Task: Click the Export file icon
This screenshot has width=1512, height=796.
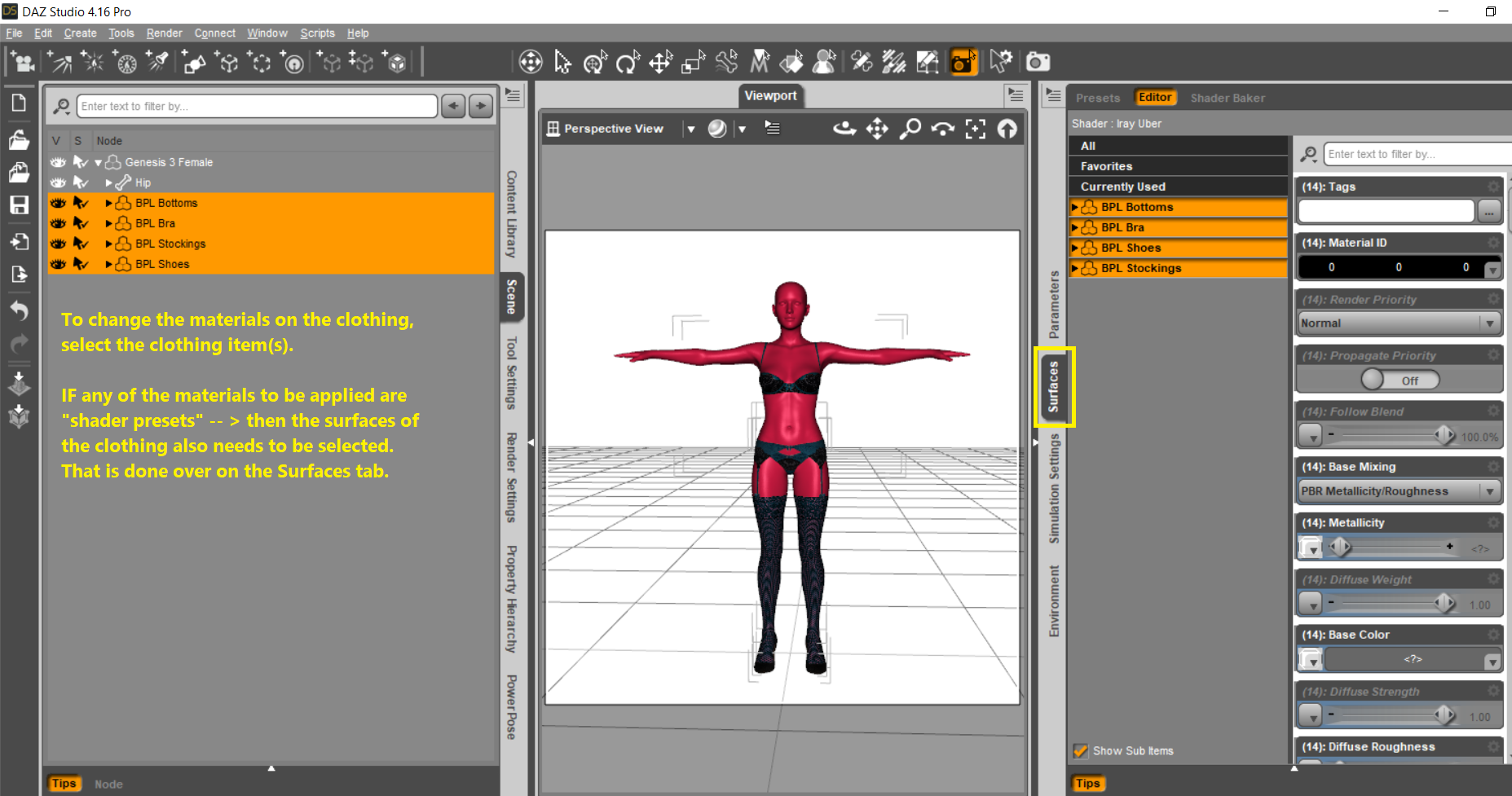Action: pos(19,274)
